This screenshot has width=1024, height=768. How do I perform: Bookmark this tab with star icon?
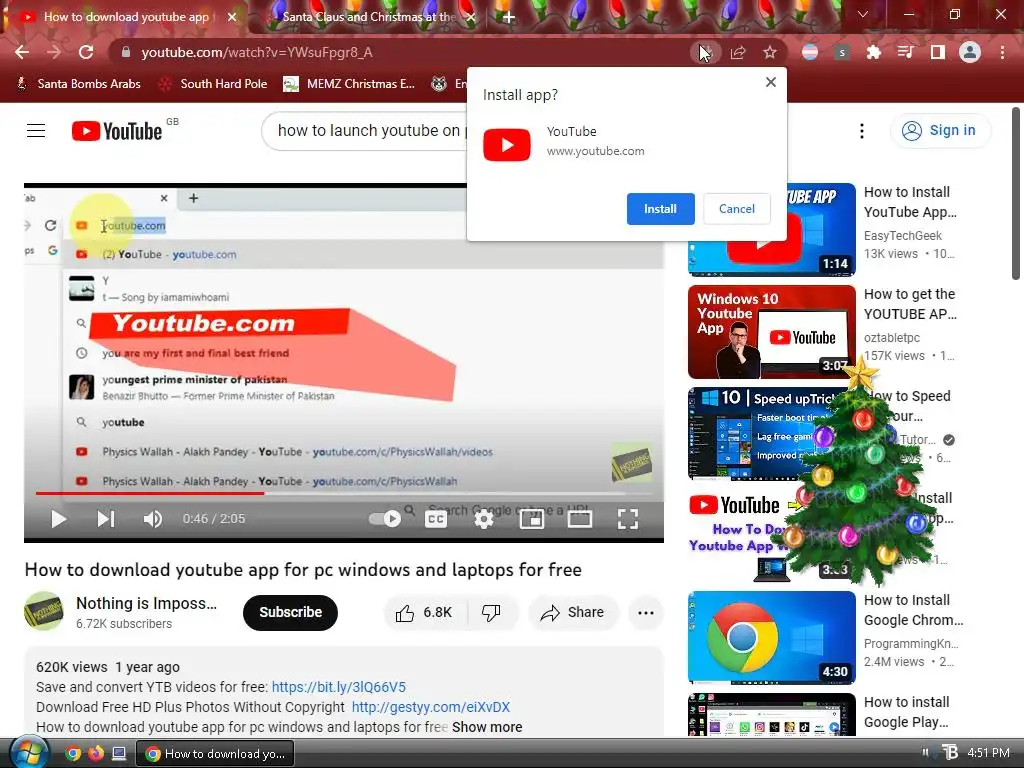(x=770, y=52)
